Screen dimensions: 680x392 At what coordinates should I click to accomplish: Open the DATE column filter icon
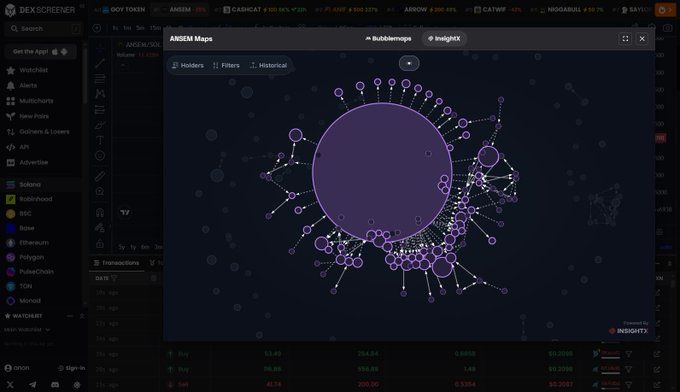pos(114,278)
